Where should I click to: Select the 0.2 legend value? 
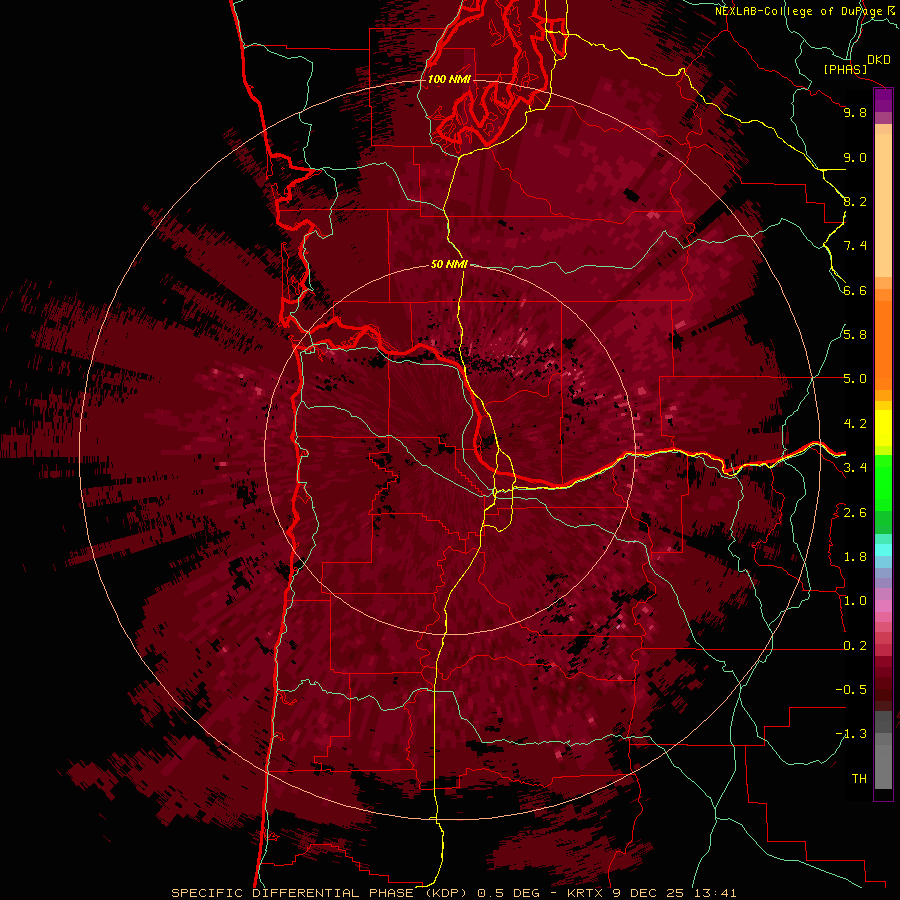(x=855, y=646)
